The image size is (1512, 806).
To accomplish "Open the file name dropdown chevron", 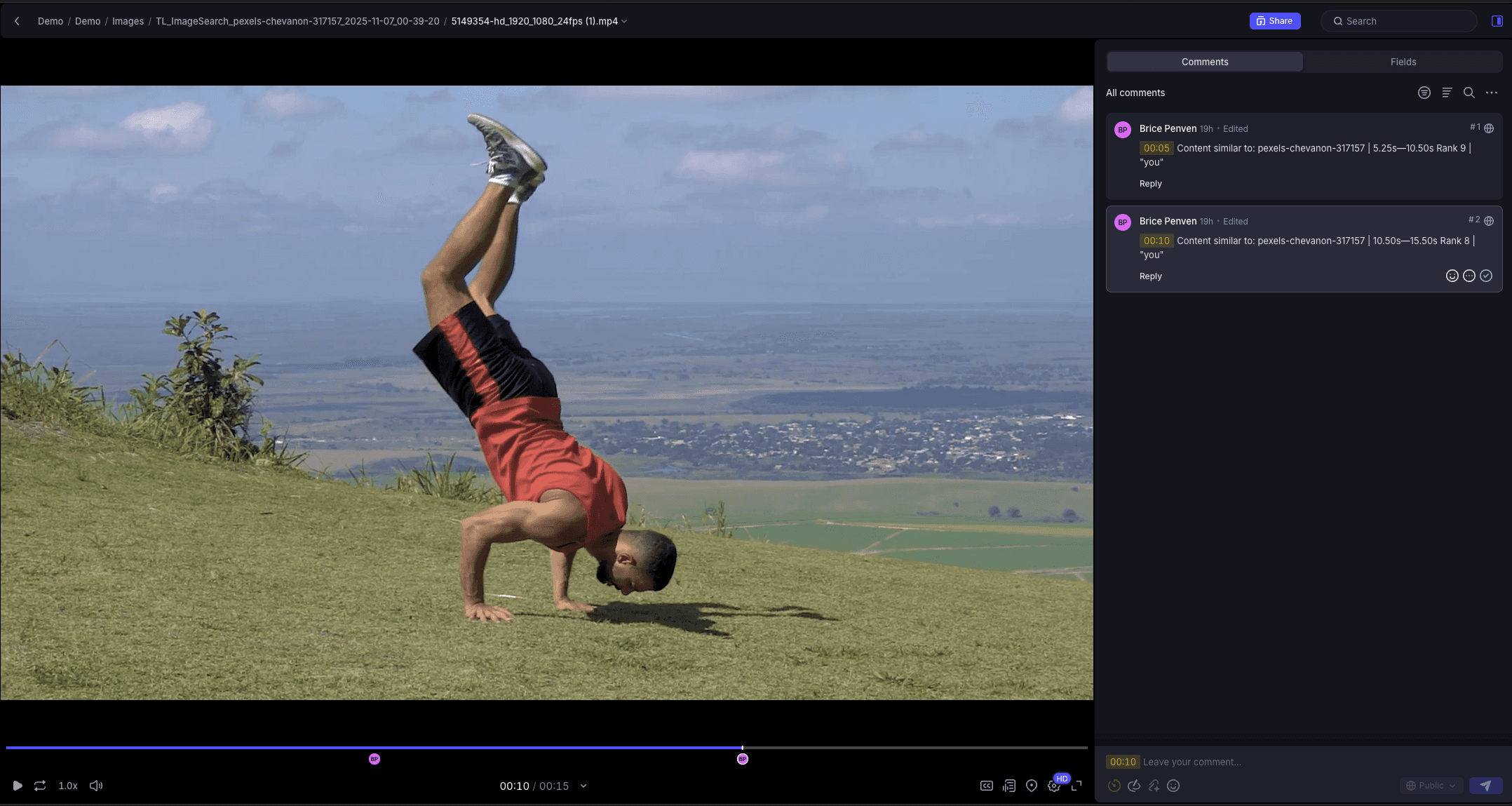I will click(625, 21).
